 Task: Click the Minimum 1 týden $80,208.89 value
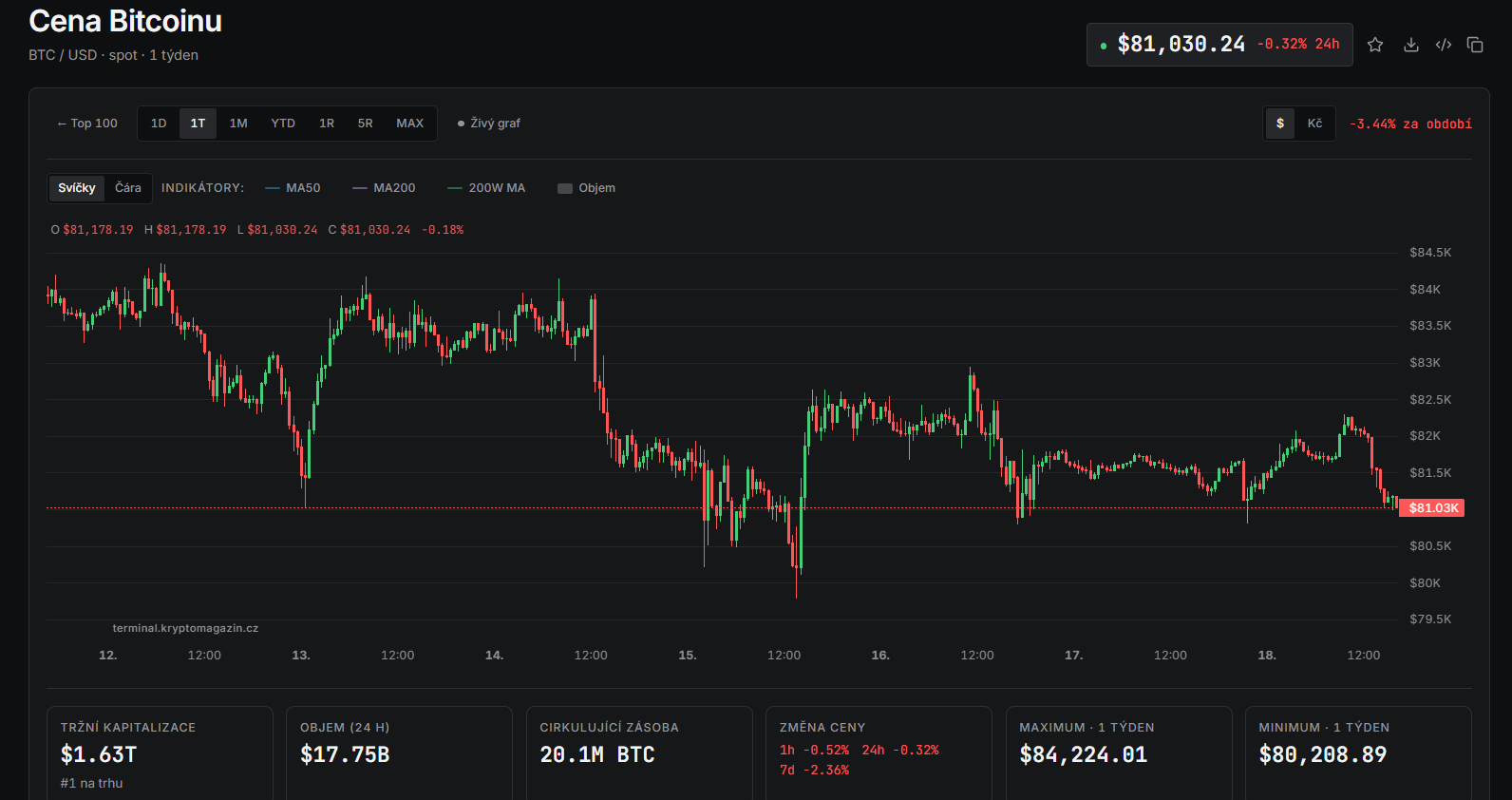pos(1323,755)
